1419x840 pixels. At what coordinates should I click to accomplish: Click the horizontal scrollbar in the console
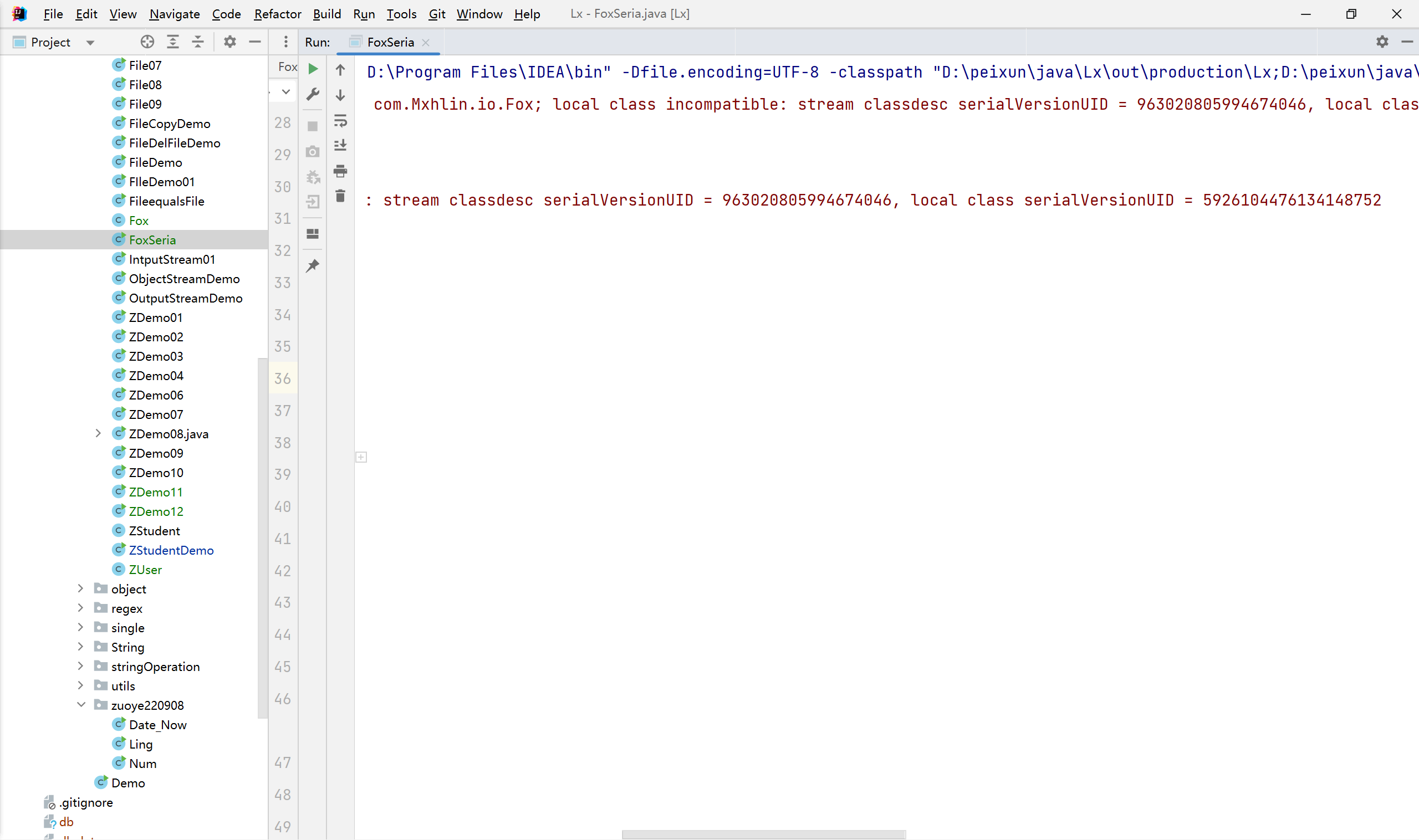coord(763,834)
